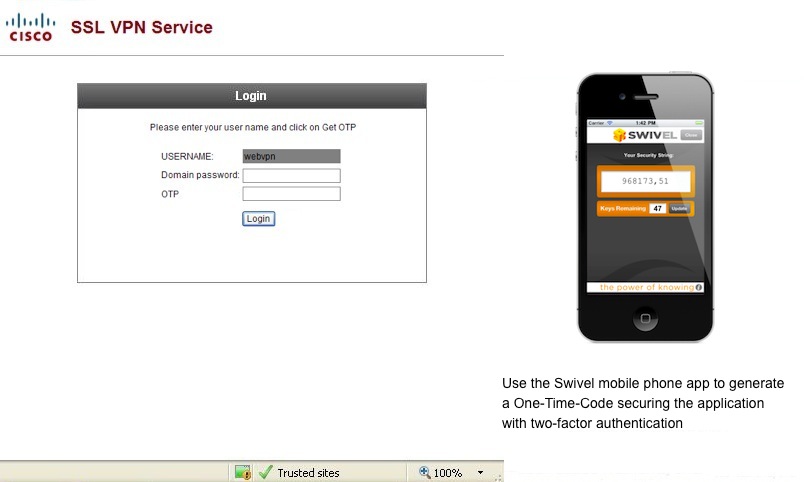Click the 100% zoom level text
Image resolution: width=804 pixels, height=482 pixels.
coord(448,473)
